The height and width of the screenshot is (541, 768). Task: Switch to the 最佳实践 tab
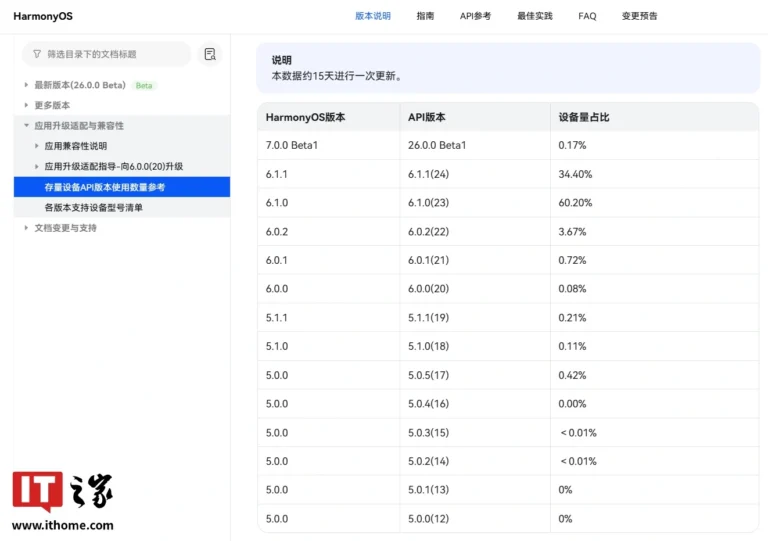[x=535, y=16]
